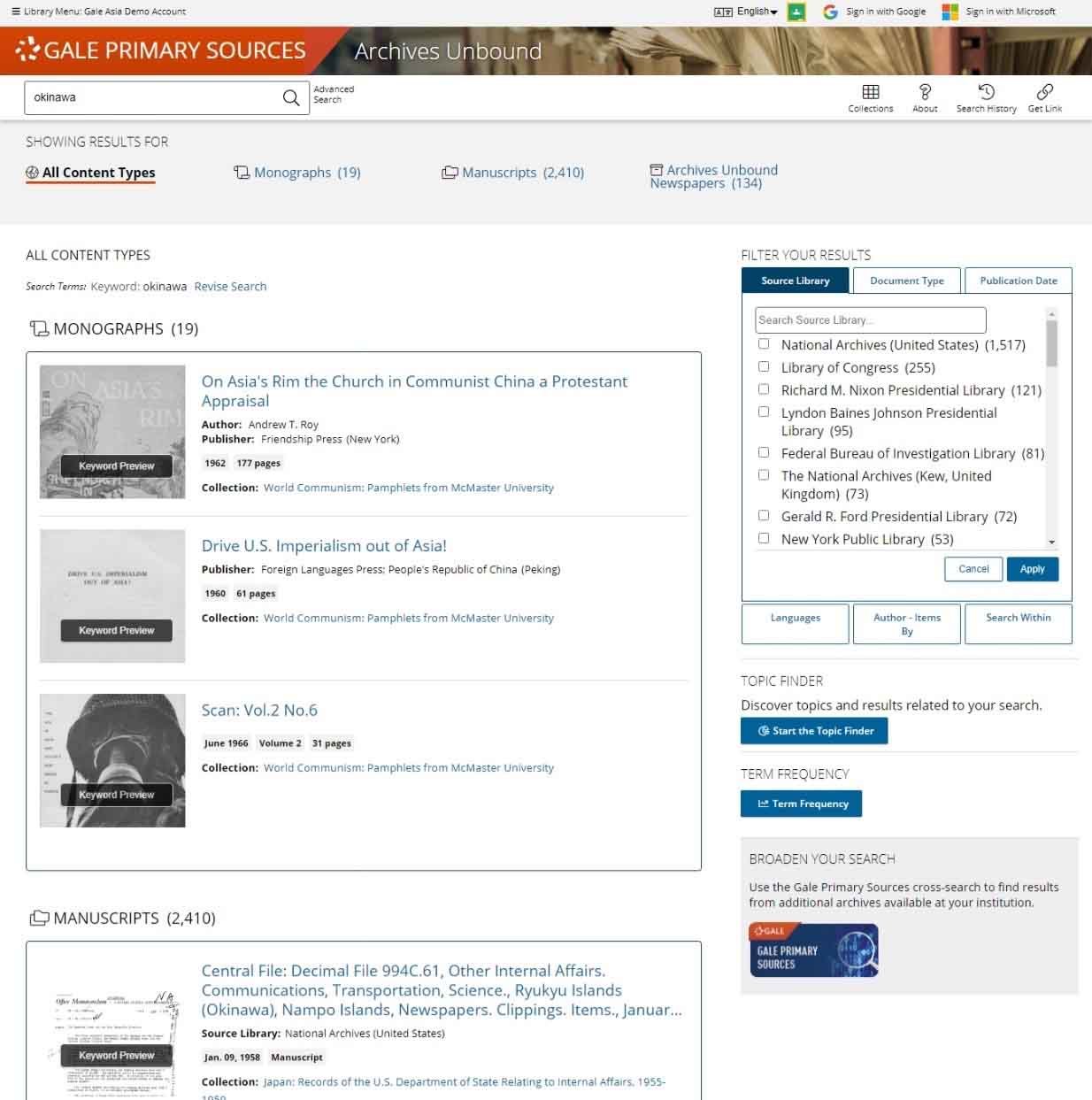
Task: Click the Gale Primary Sources logo
Action: (161, 50)
